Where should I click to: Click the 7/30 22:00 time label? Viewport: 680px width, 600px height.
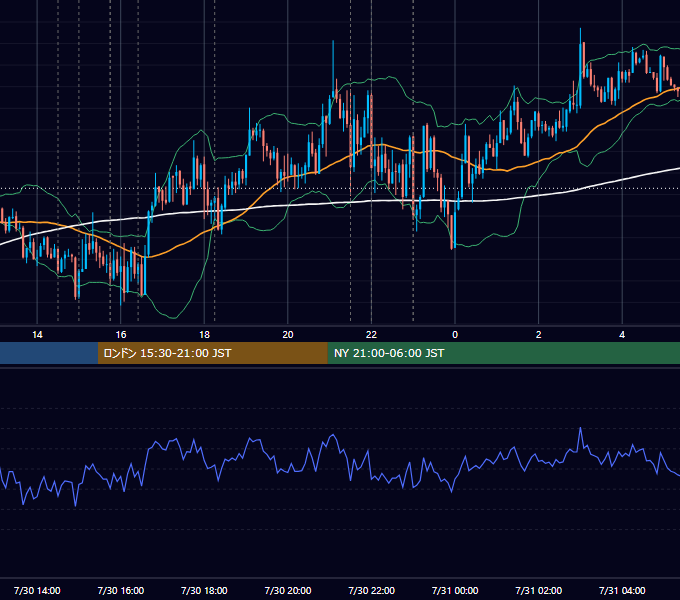click(372, 590)
